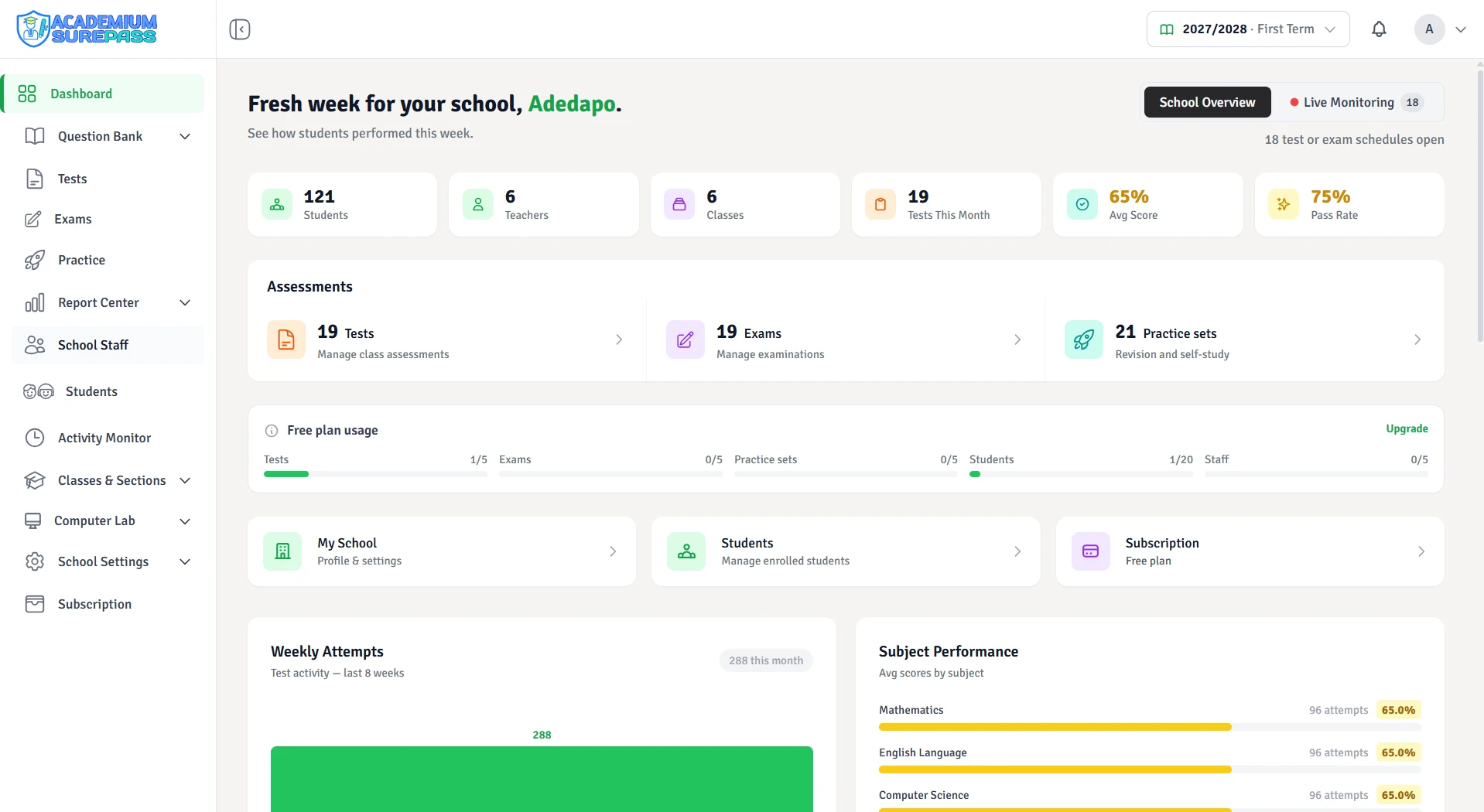Click the Tests document icon in sidebar
The width and height of the screenshot is (1484, 812).
[35, 179]
